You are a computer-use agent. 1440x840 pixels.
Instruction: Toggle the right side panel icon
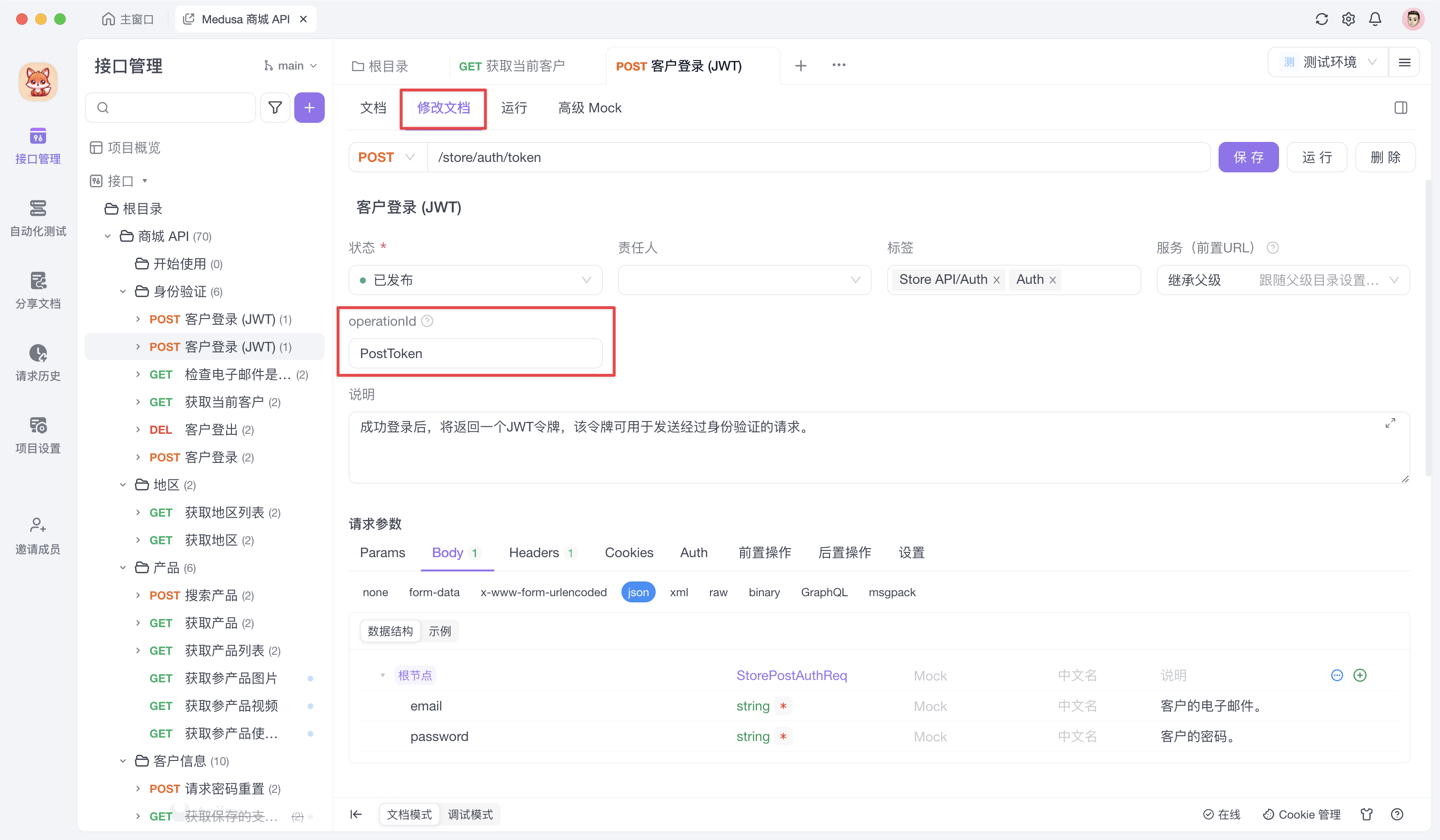coord(1400,108)
